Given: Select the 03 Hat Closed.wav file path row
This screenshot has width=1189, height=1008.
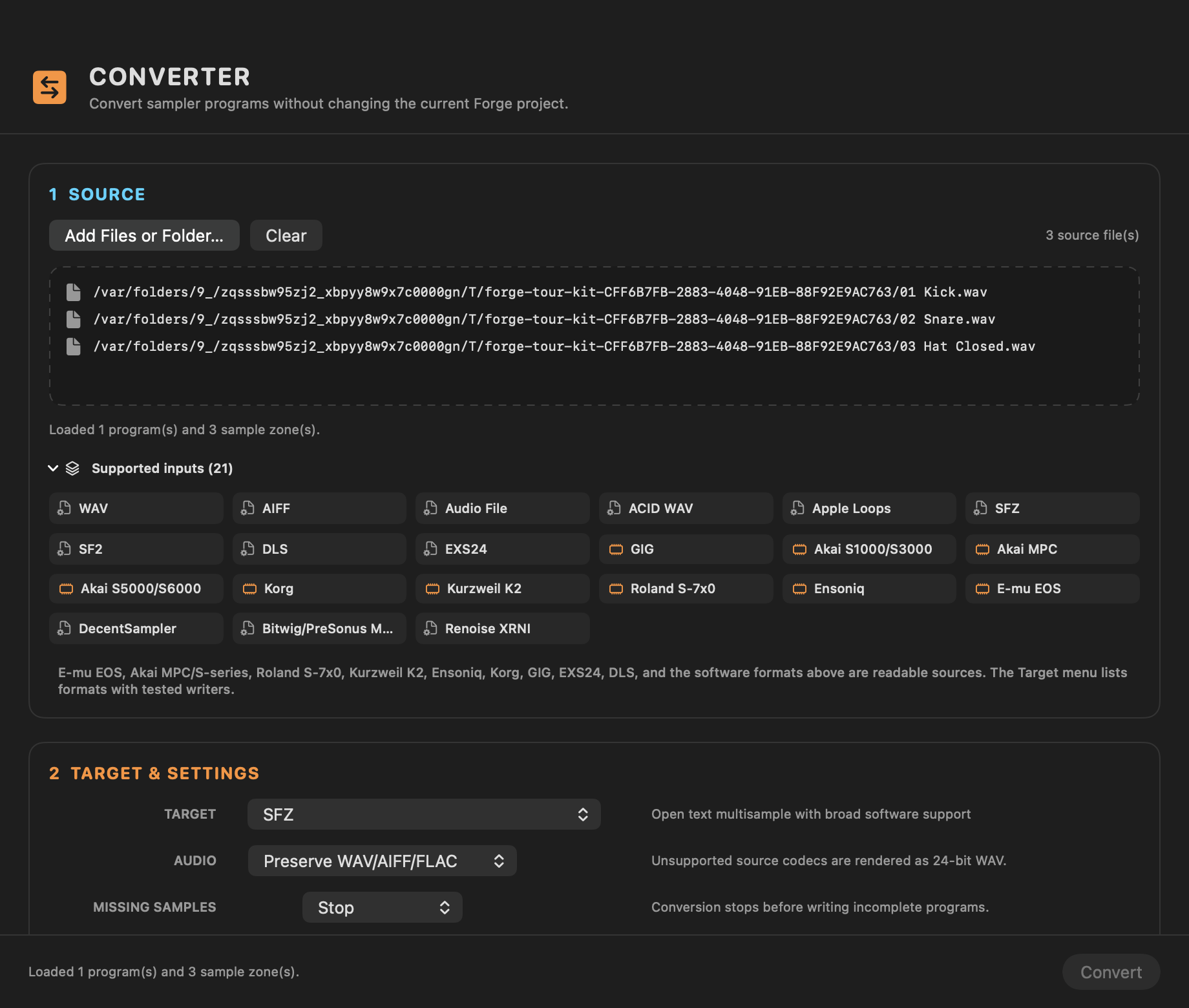Looking at the screenshot, I should click(x=564, y=346).
